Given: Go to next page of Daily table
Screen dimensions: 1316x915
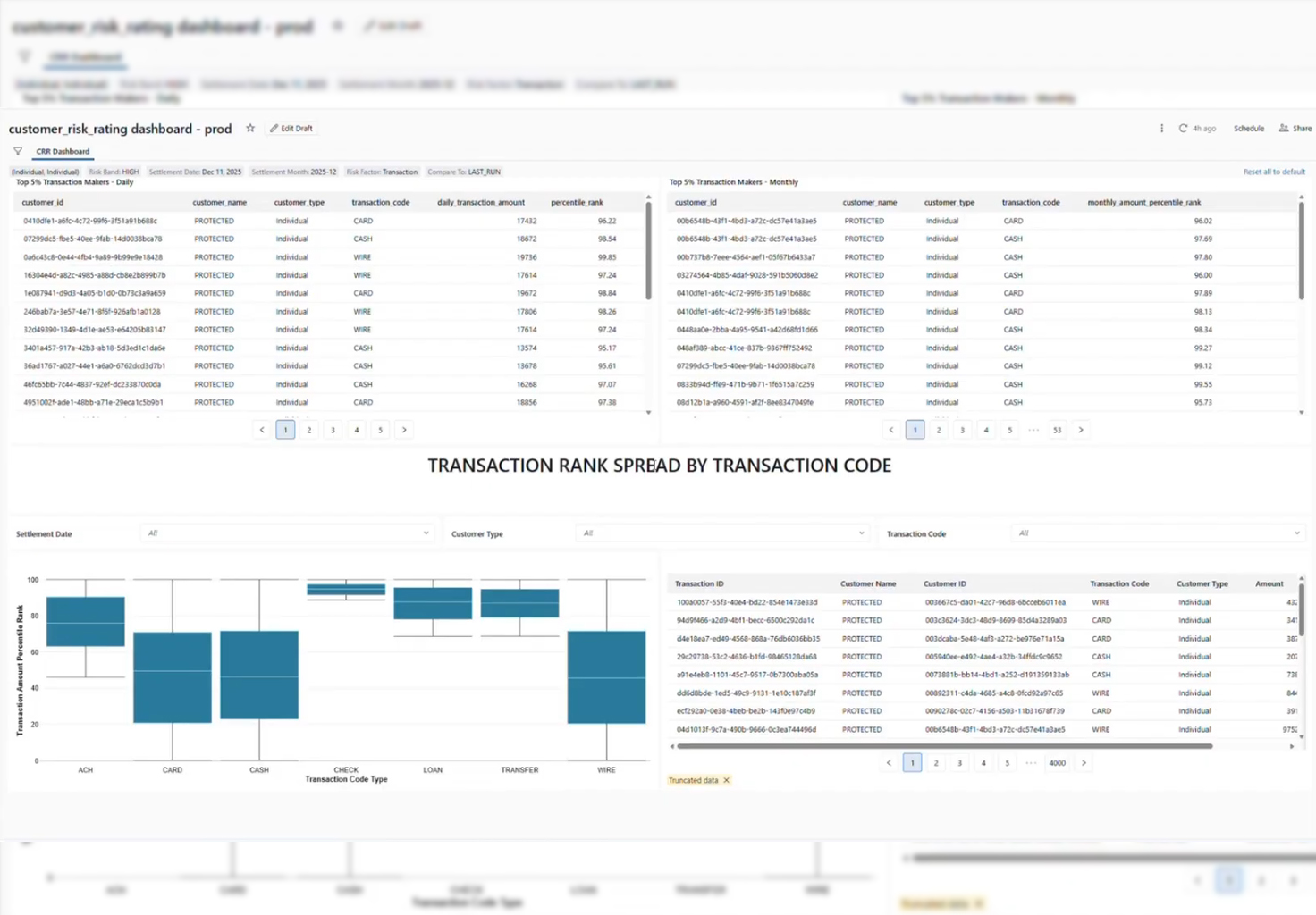Looking at the screenshot, I should (404, 430).
